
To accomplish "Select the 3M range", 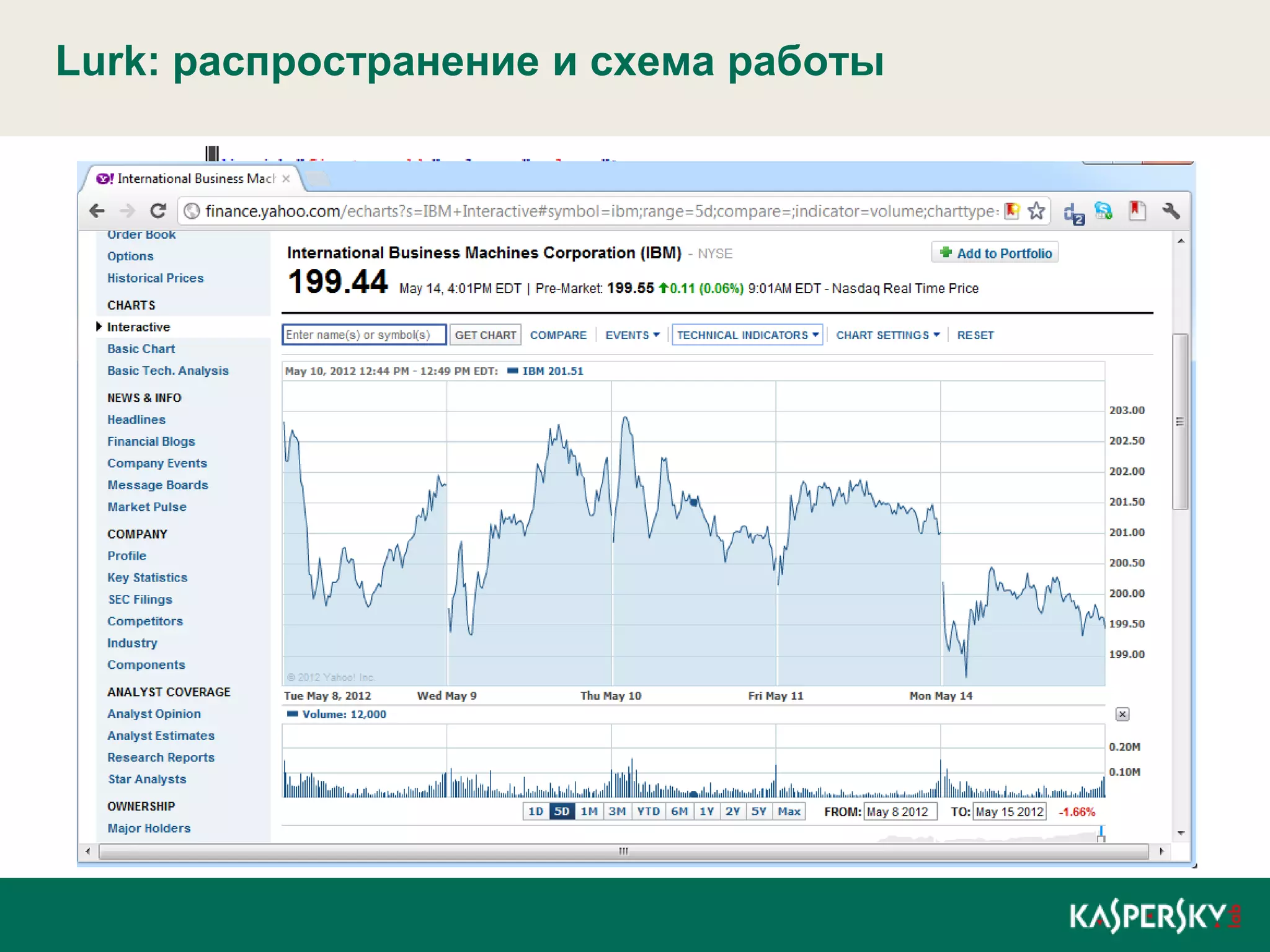I will tap(617, 811).
